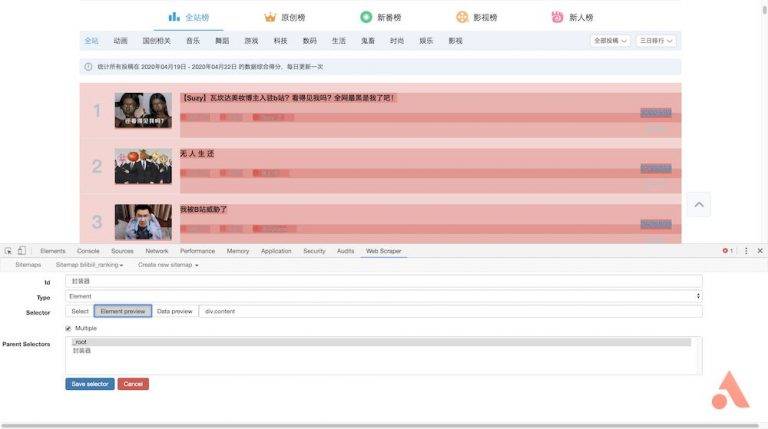Click the Id input field
768x429 pixels.
click(x=384, y=281)
